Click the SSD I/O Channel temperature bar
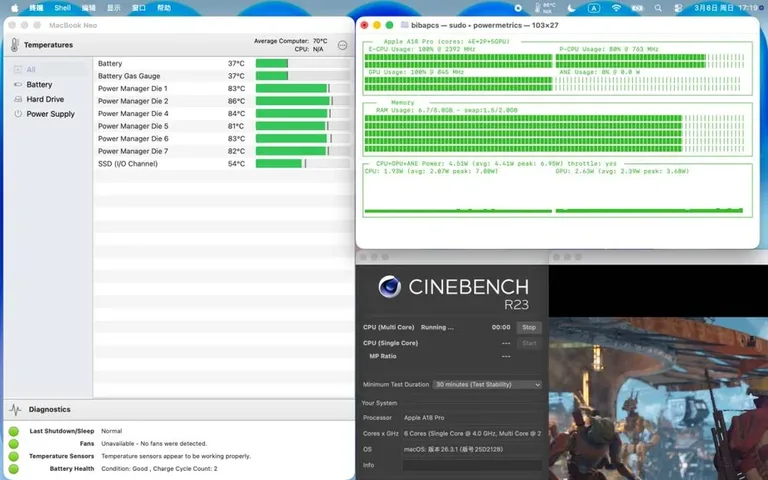The width and height of the screenshot is (768, 480). click(303, 164)
